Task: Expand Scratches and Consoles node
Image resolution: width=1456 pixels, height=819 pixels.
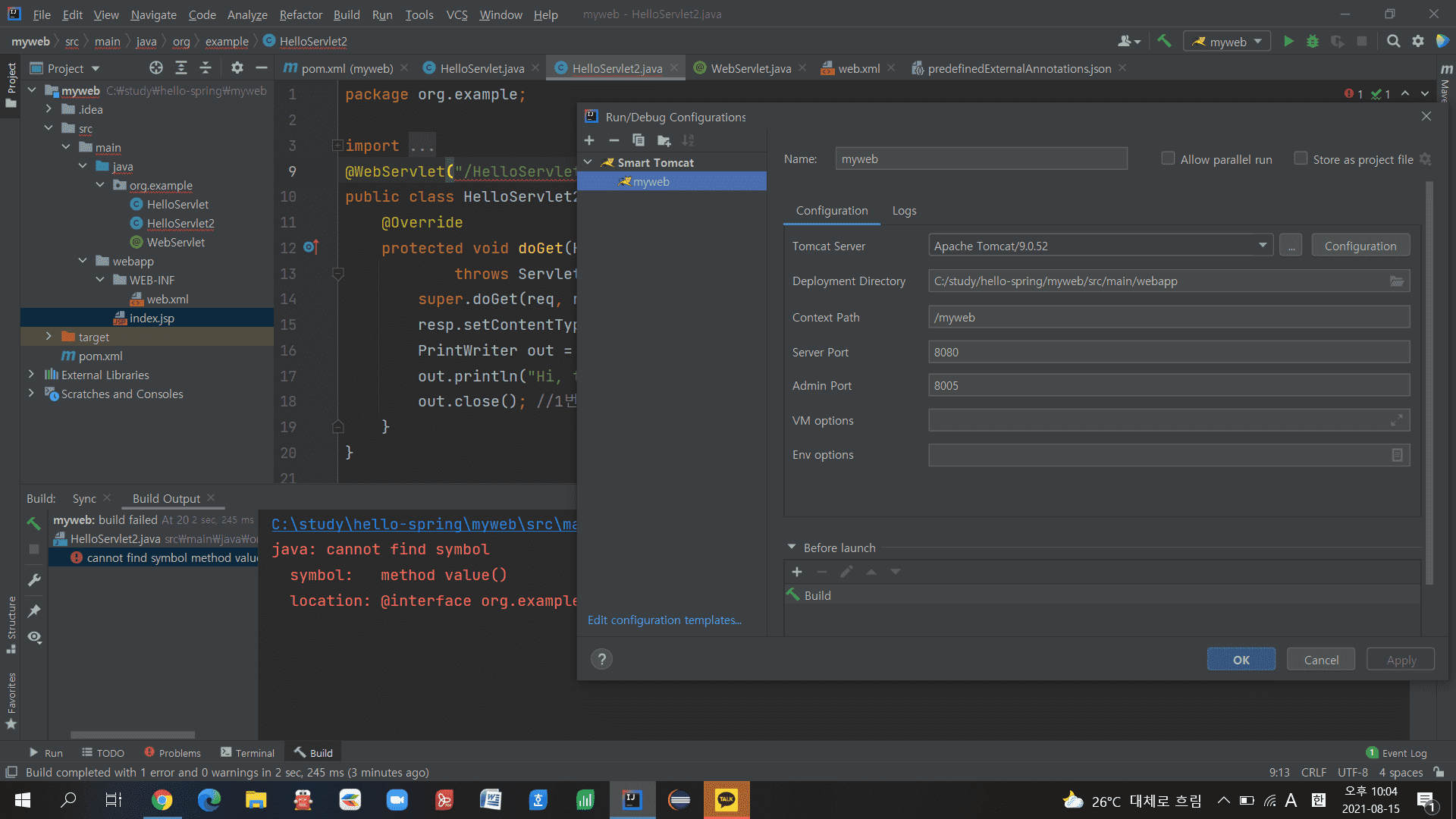Action: (31, 394)
